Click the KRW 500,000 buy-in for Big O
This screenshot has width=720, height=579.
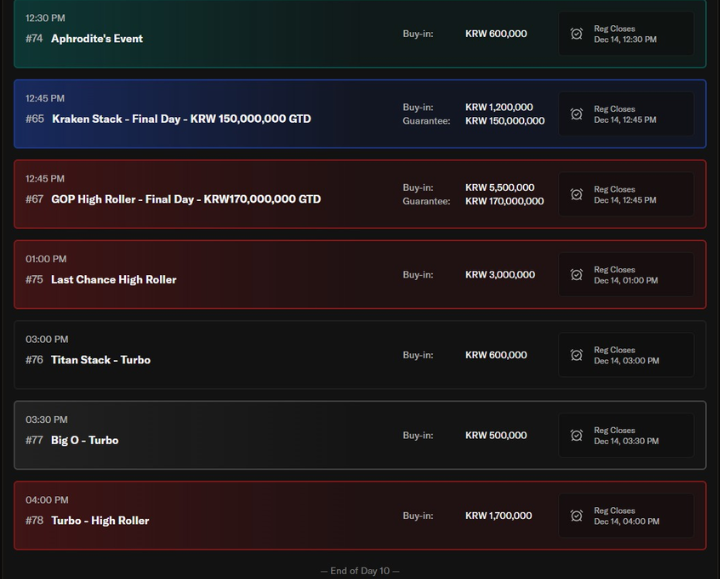496,436
